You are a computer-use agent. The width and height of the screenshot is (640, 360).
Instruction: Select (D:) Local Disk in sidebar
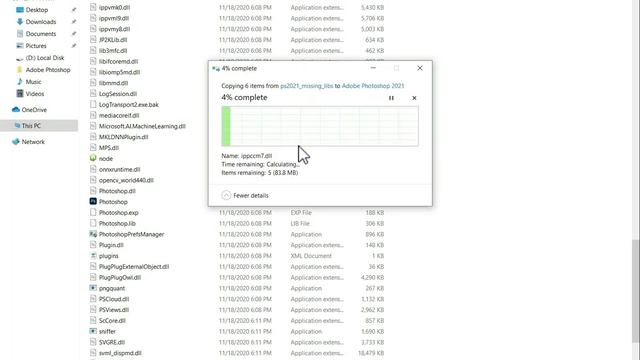pos(45,58)
